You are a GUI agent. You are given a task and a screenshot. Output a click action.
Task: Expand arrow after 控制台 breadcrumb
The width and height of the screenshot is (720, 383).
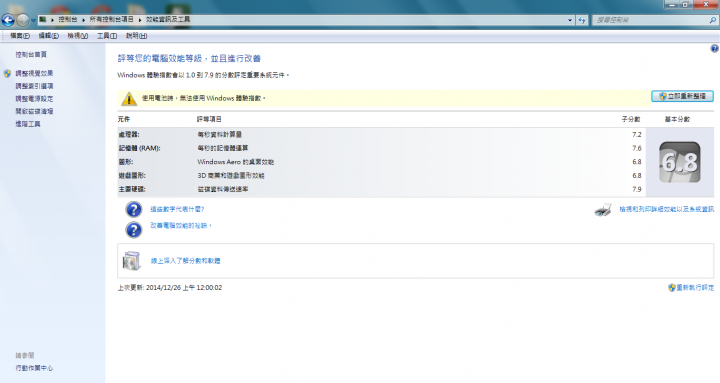coord(83,20)
